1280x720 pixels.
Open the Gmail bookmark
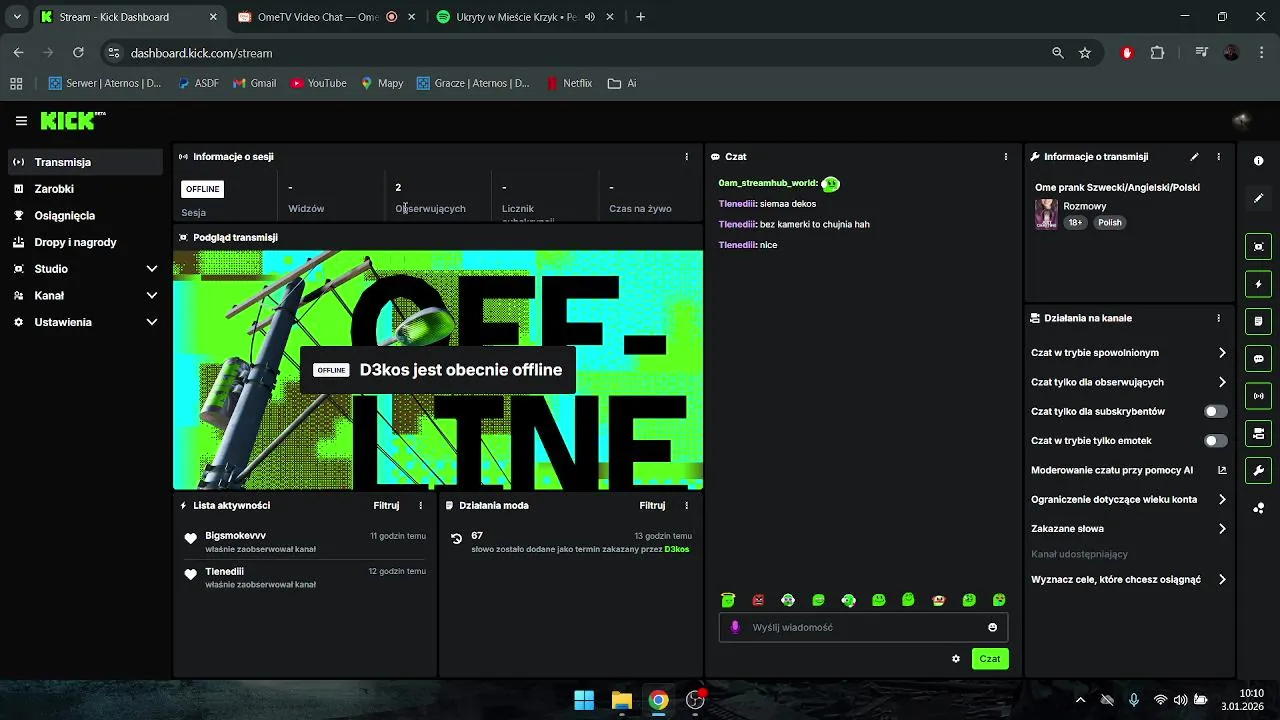pos(254,83)
